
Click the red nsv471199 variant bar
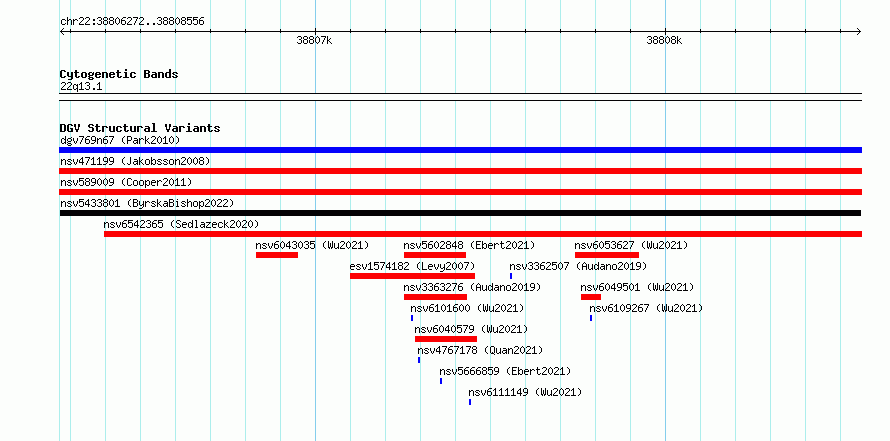pos(460,171)
